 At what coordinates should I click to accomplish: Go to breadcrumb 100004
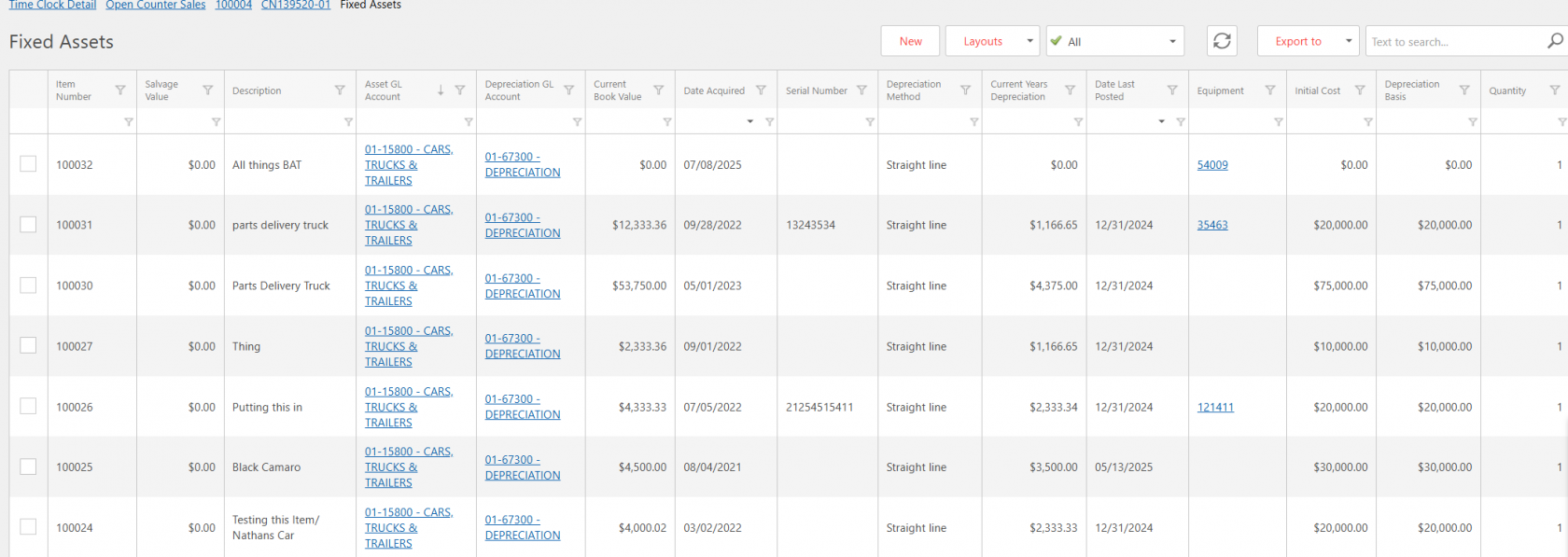[233, 5]
